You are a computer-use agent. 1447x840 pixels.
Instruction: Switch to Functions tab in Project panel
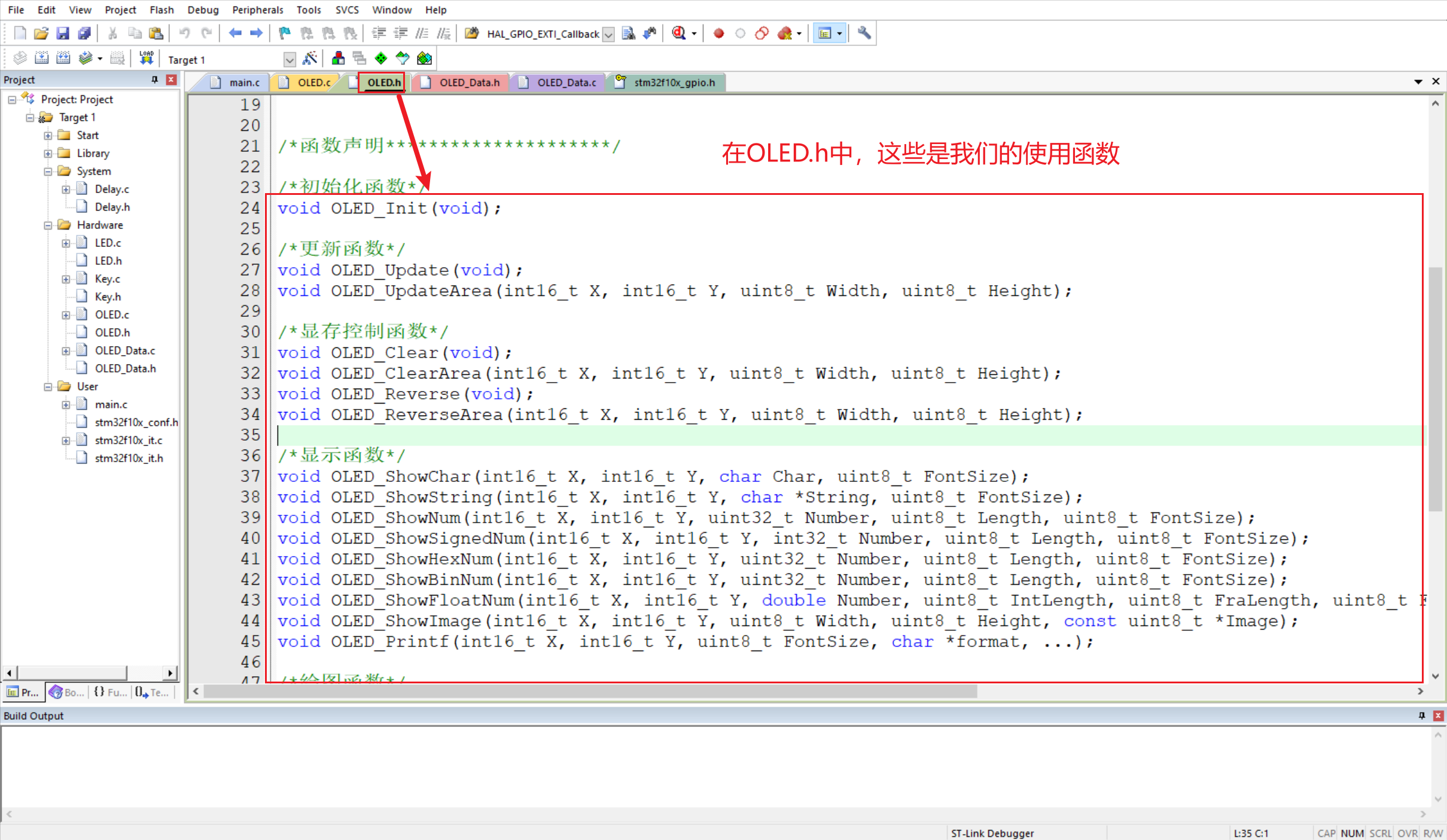(x=110, y=692)
